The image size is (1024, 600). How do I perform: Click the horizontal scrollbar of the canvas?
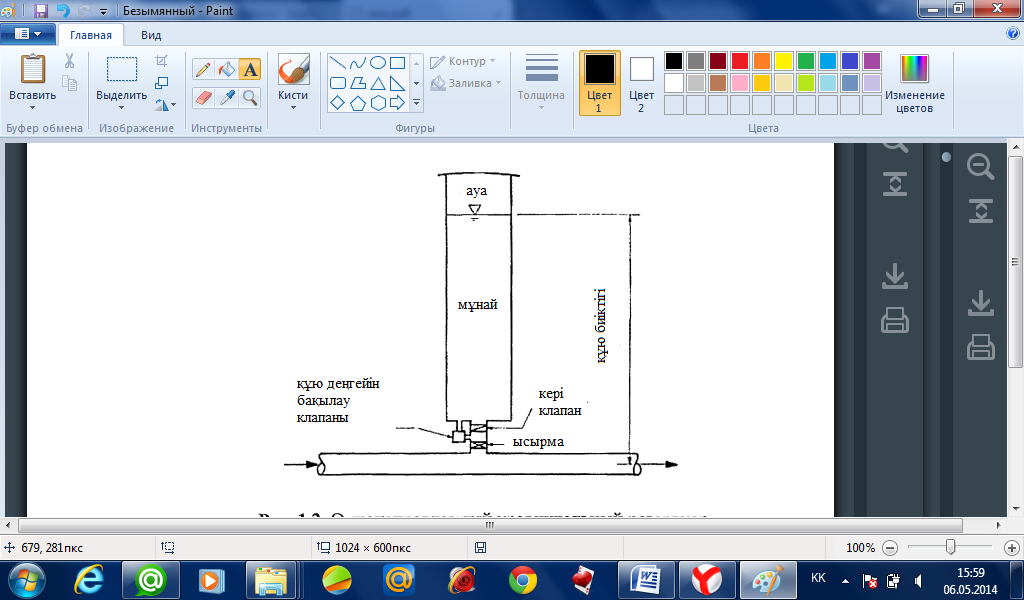[490, 525]
